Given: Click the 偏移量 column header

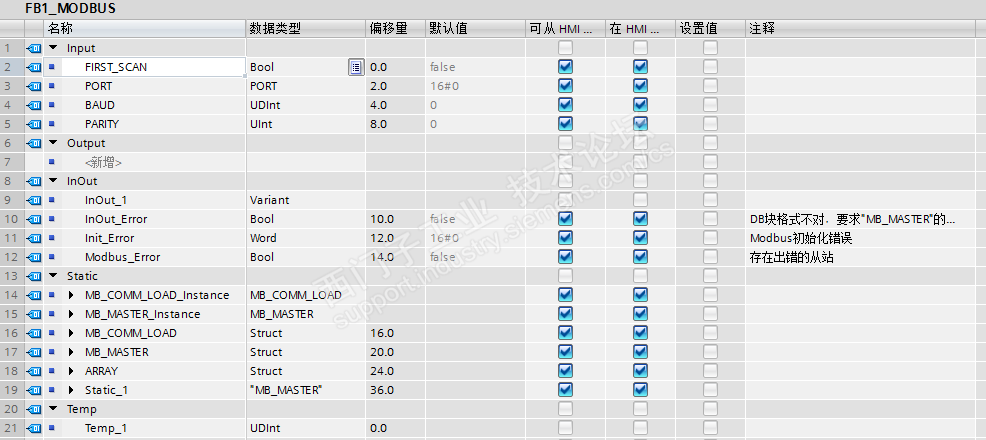Looking at the screenshot, I should pos(396,28).
